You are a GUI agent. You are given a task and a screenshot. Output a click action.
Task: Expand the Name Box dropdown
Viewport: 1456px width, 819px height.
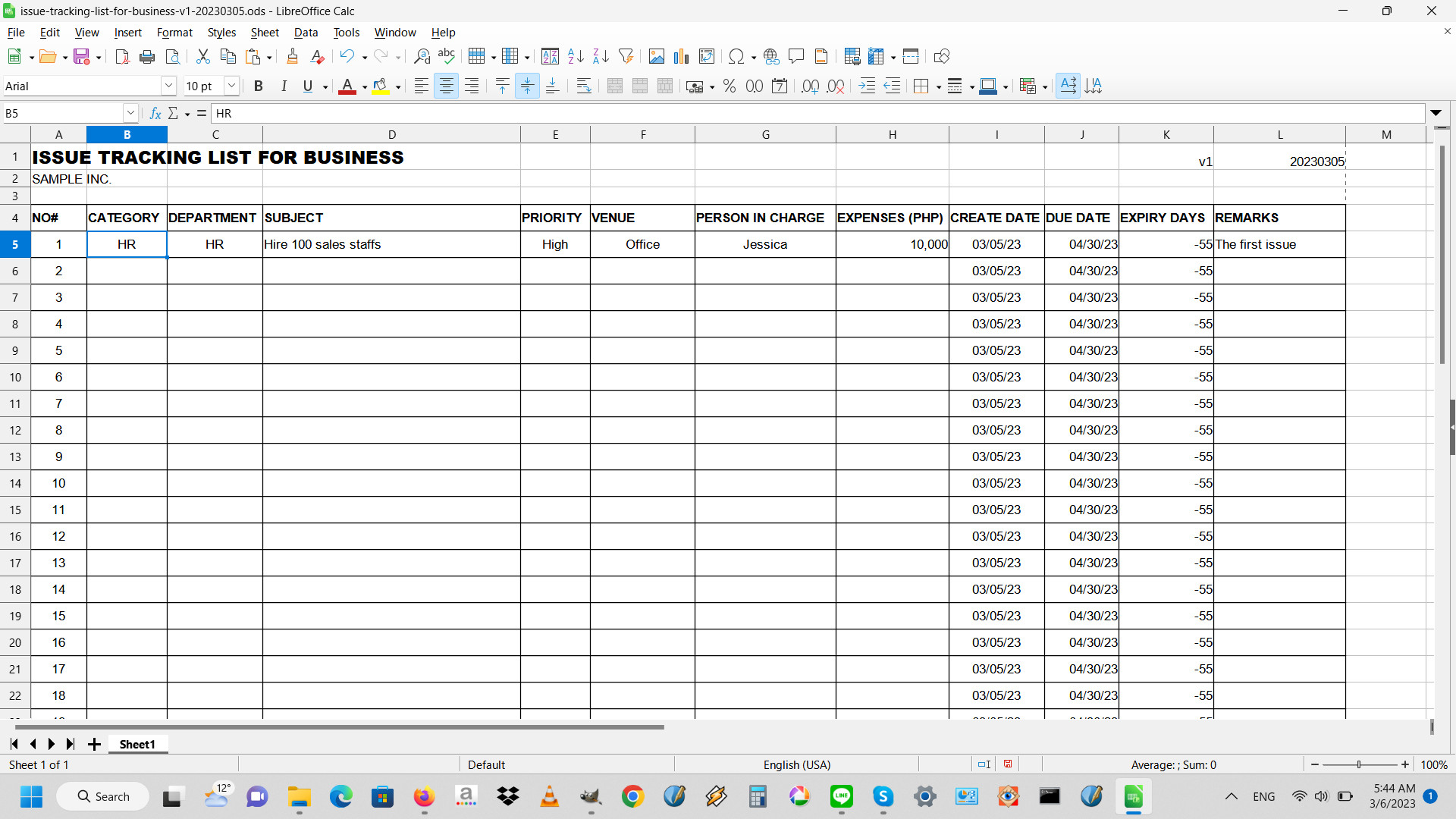click(x=130, y=113)
